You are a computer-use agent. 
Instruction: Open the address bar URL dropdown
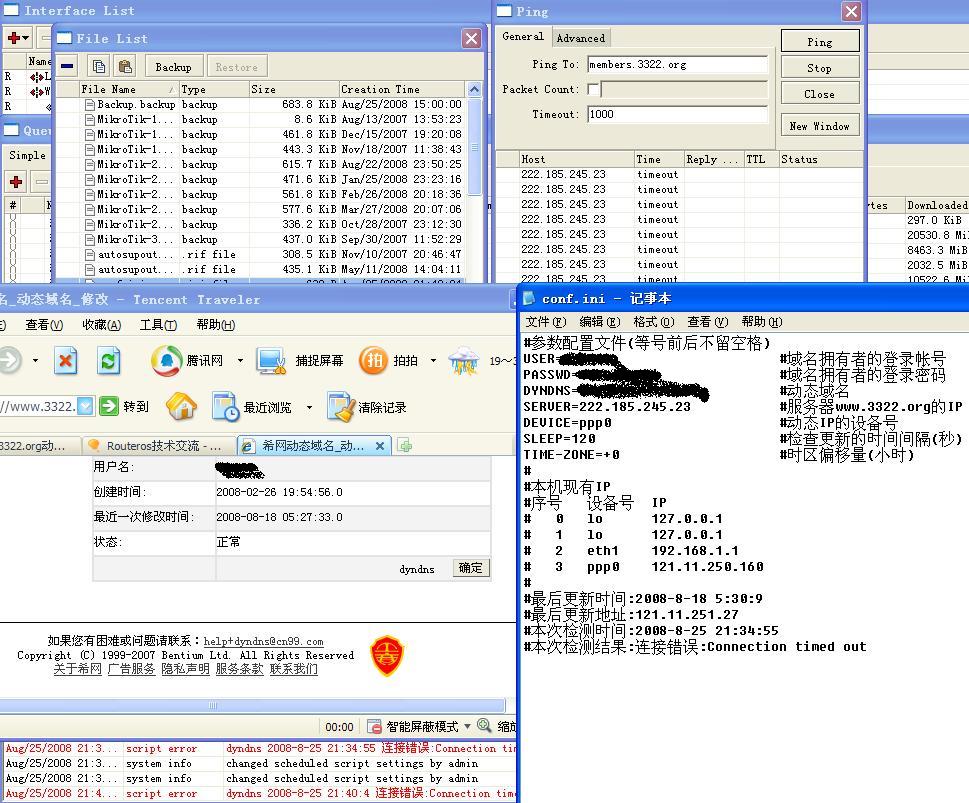(85, 406)
